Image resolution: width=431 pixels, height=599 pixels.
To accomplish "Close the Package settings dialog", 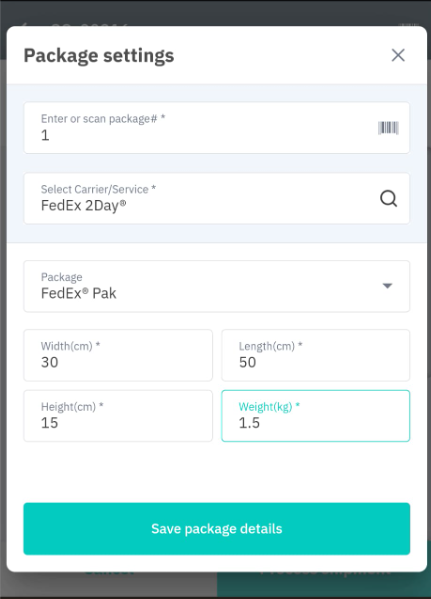I will click(398, 55).
